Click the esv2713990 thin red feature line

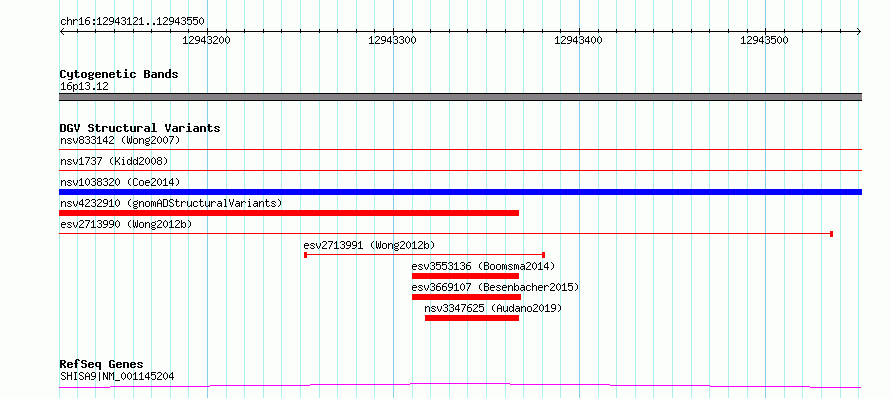(x=446, y=234)
